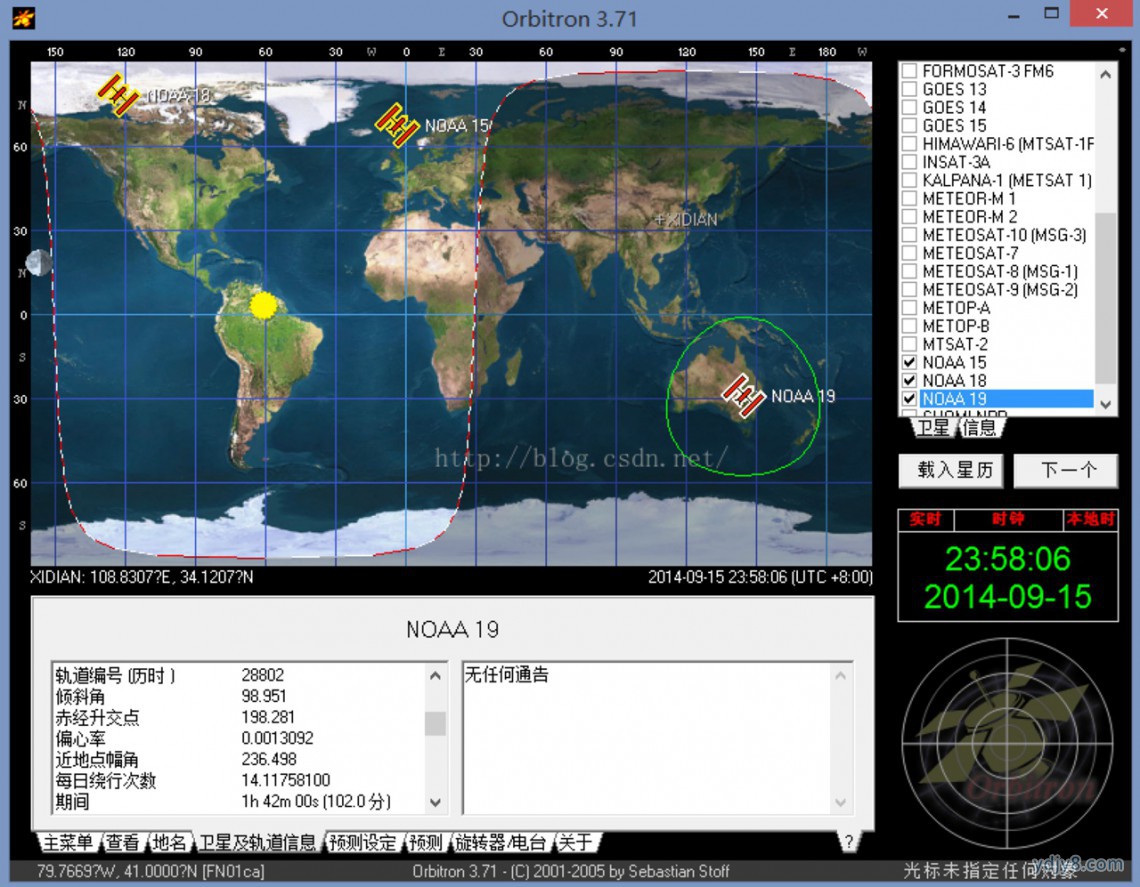Open the help question mark button
This screenshot has height=887, width=1140.
[848, 842]
